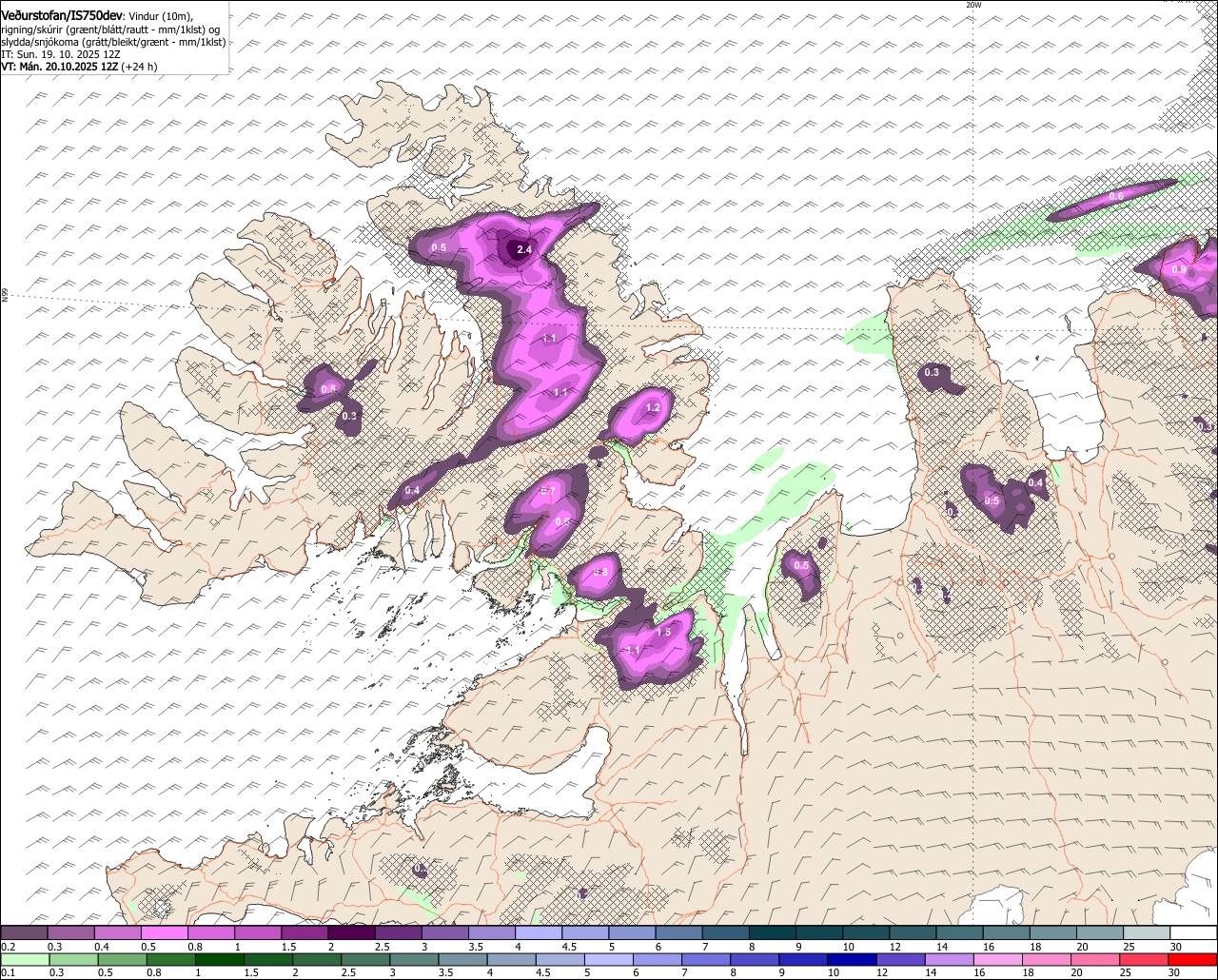The height and width of the screenshot is (980, 1218).
Task: Pick upper legend dark purple swatch labeled 2
Action: (x=351, y=932)
